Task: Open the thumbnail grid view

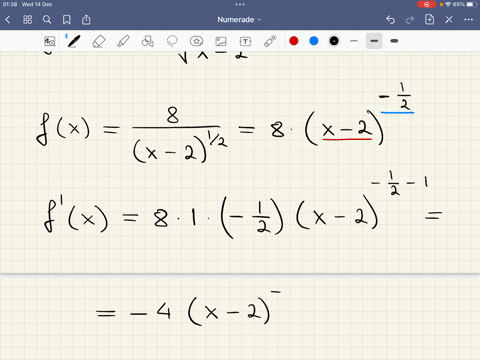Action: click(x=28, y=20)
